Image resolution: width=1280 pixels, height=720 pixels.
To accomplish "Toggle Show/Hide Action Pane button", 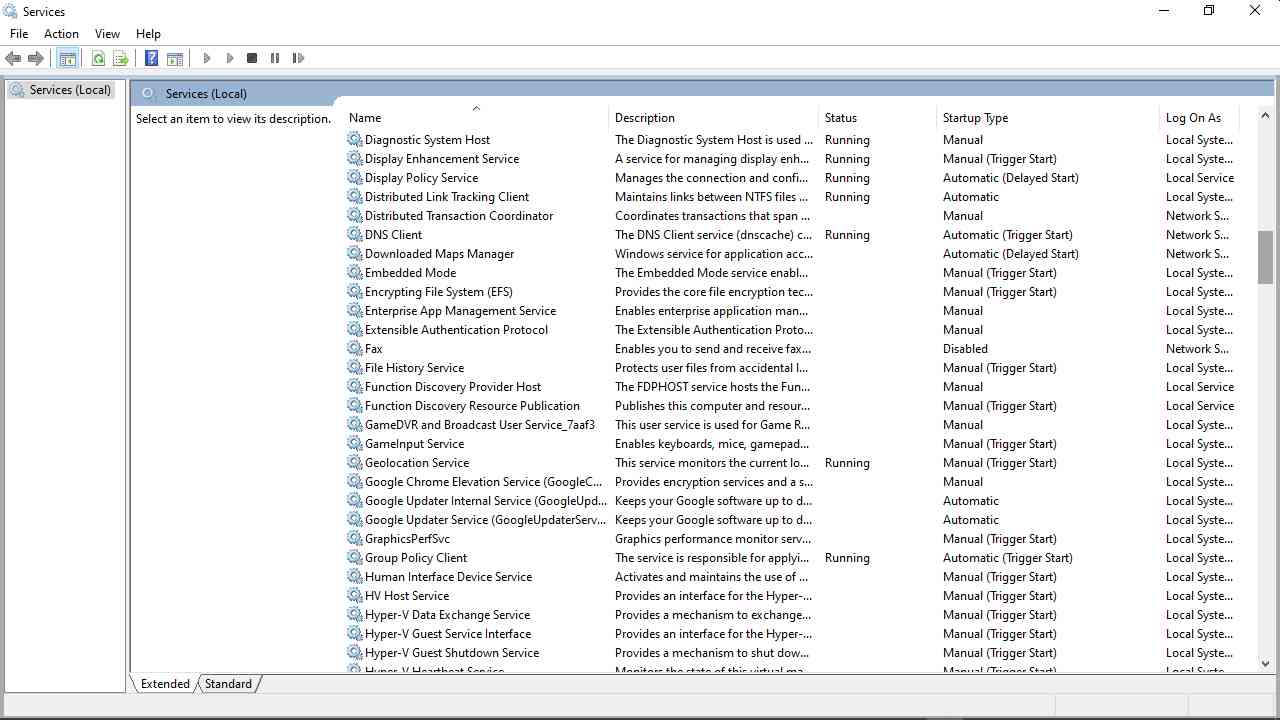I will pos(175,58).
